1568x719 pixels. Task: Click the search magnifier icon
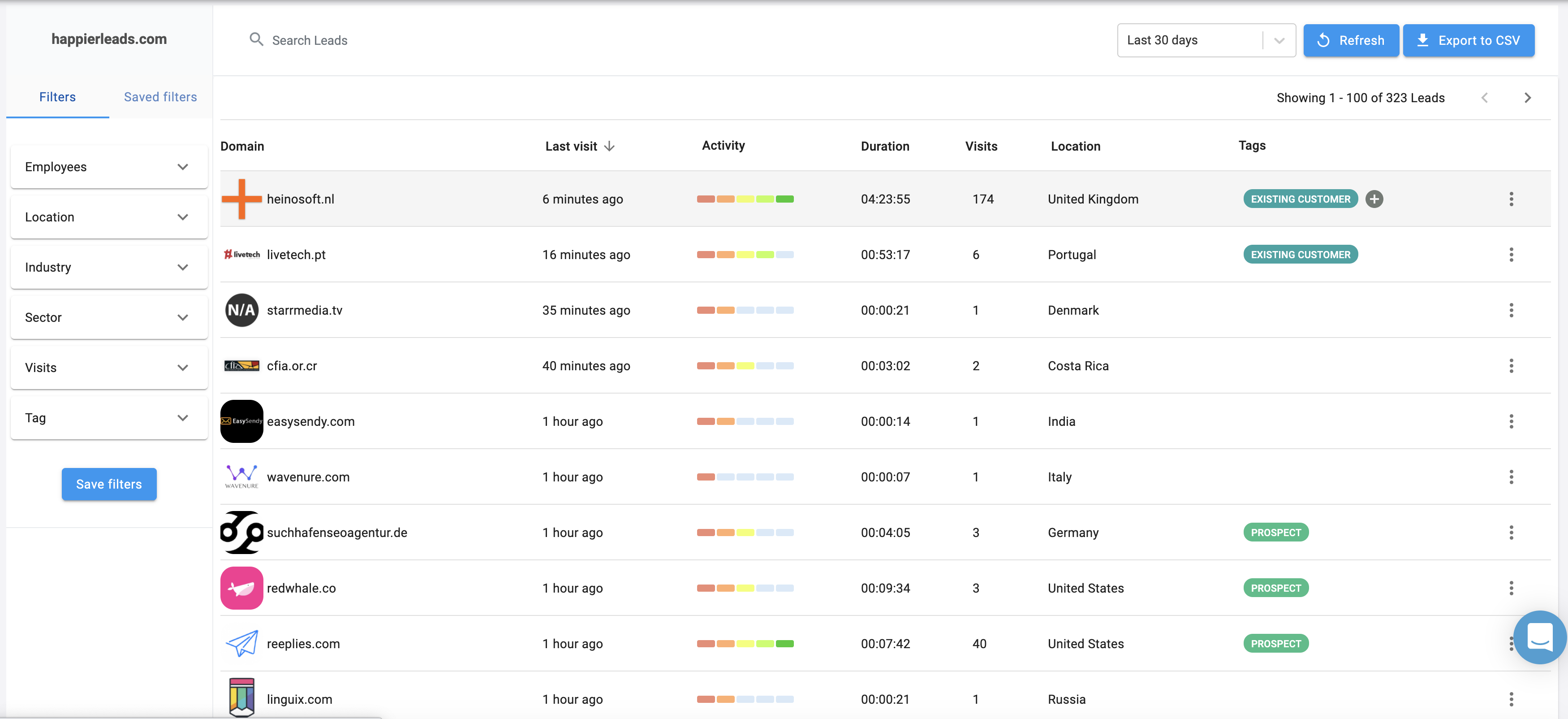tap(256, 39)
